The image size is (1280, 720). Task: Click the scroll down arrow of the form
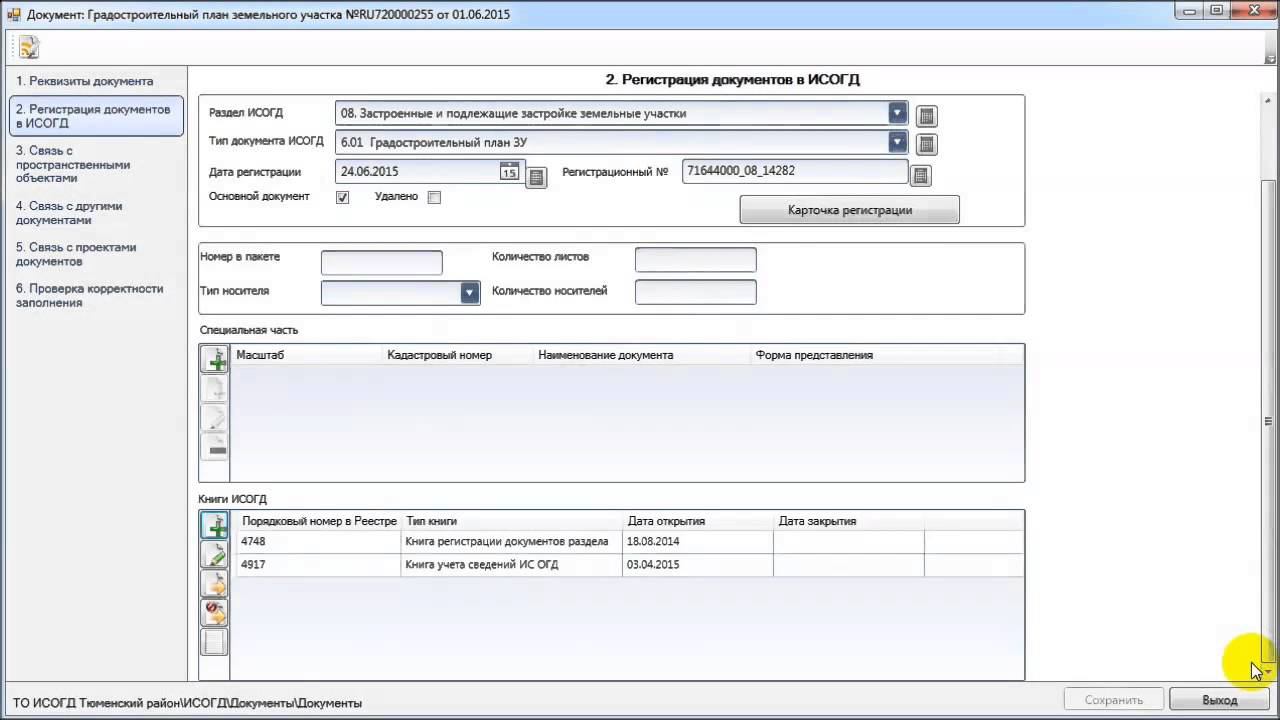pos(1268,672)
